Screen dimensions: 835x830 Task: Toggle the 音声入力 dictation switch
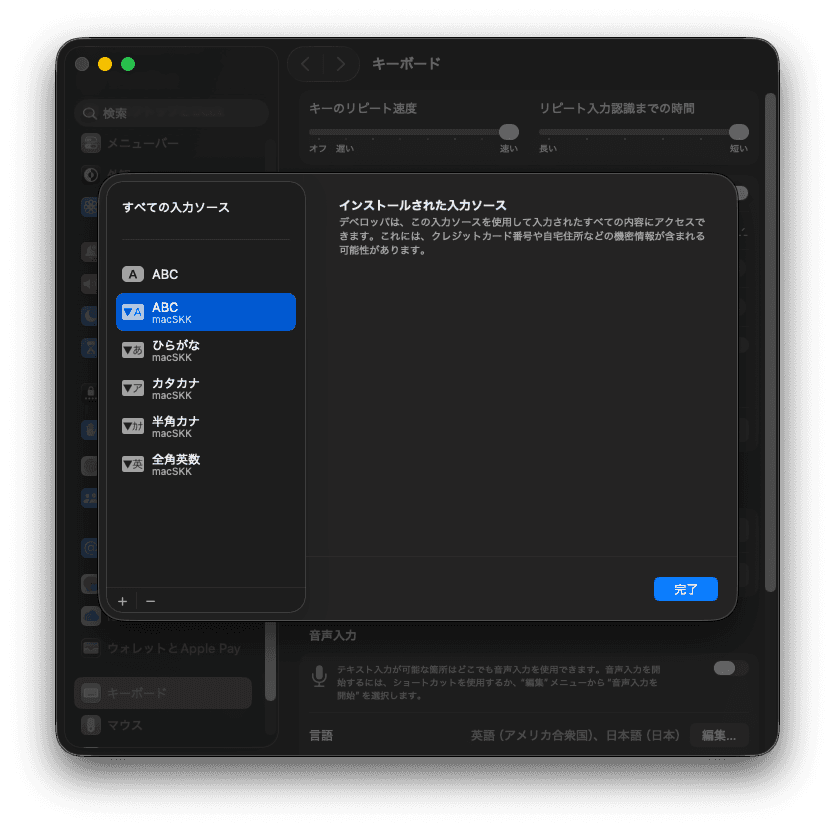(x=731, y=668)
